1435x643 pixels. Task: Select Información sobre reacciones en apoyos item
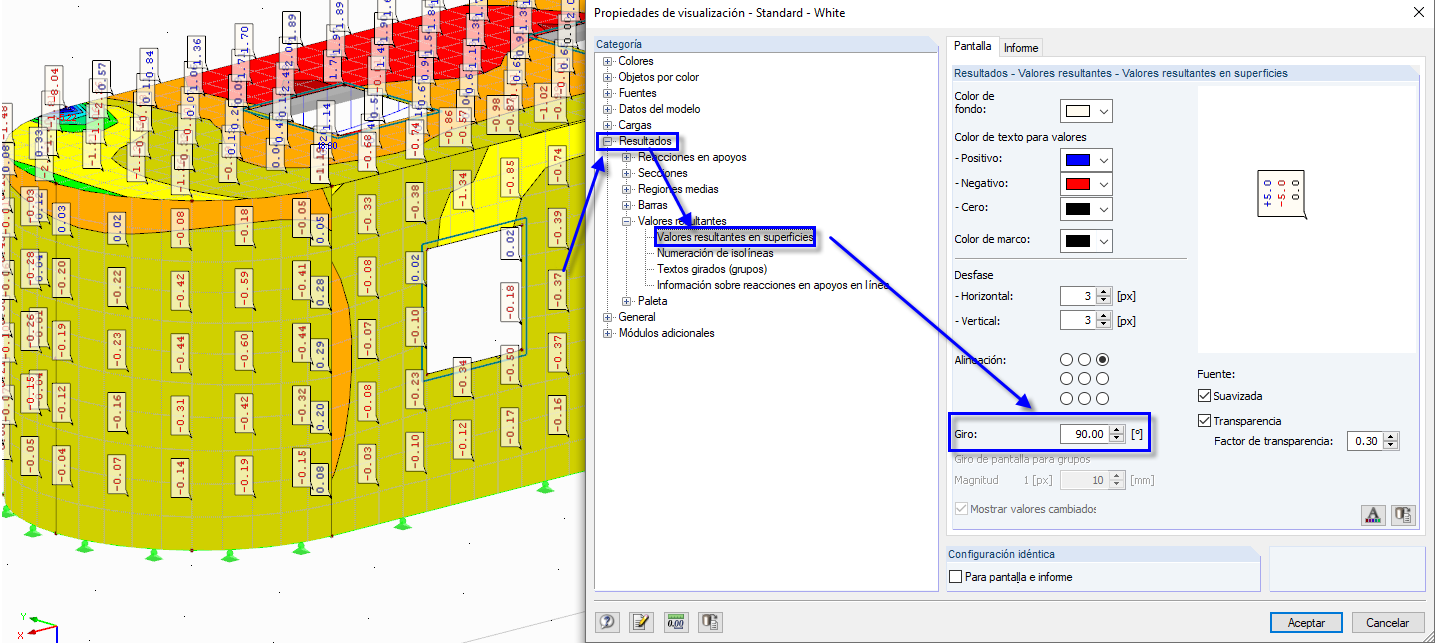773,285
